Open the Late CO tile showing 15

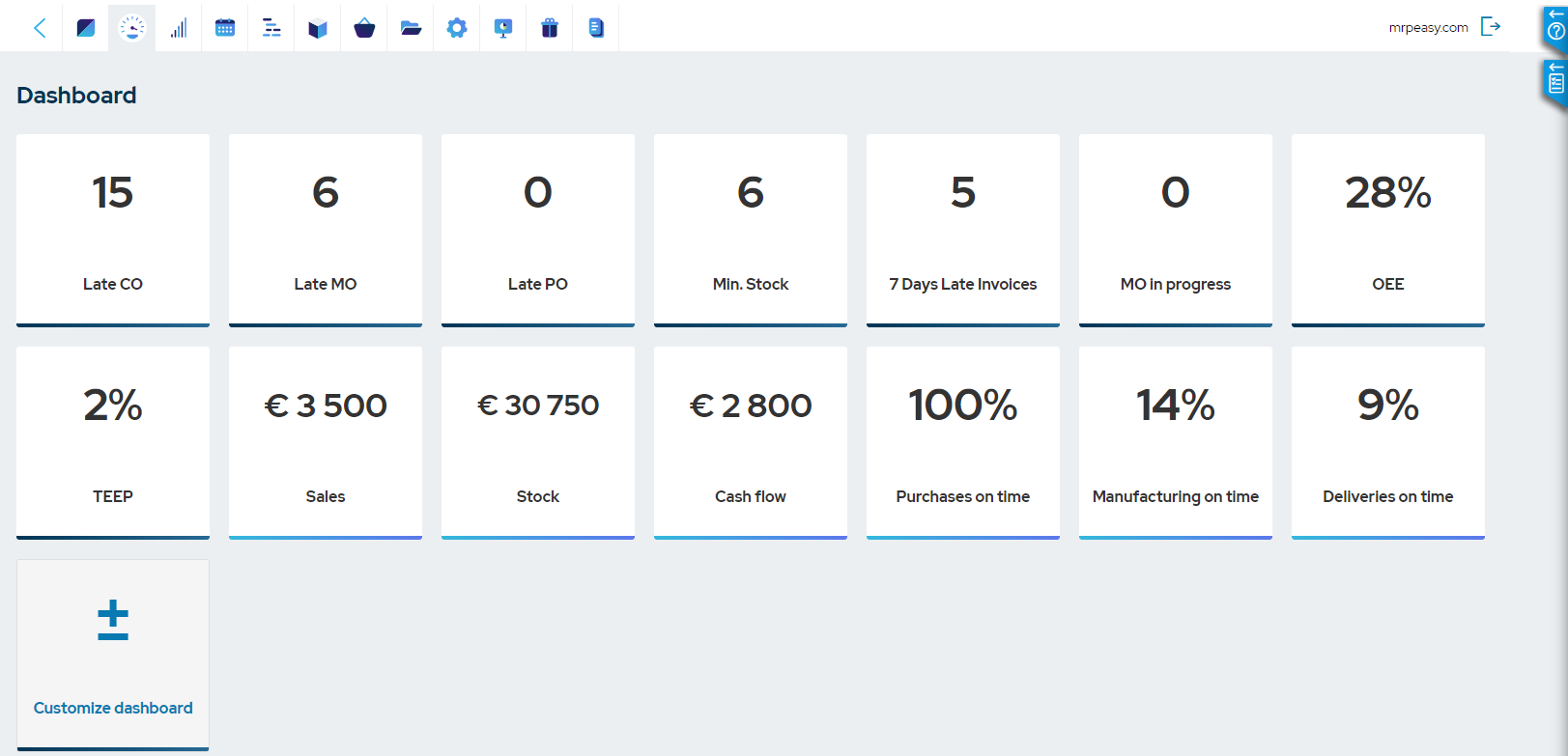click(x=113, y=230)
